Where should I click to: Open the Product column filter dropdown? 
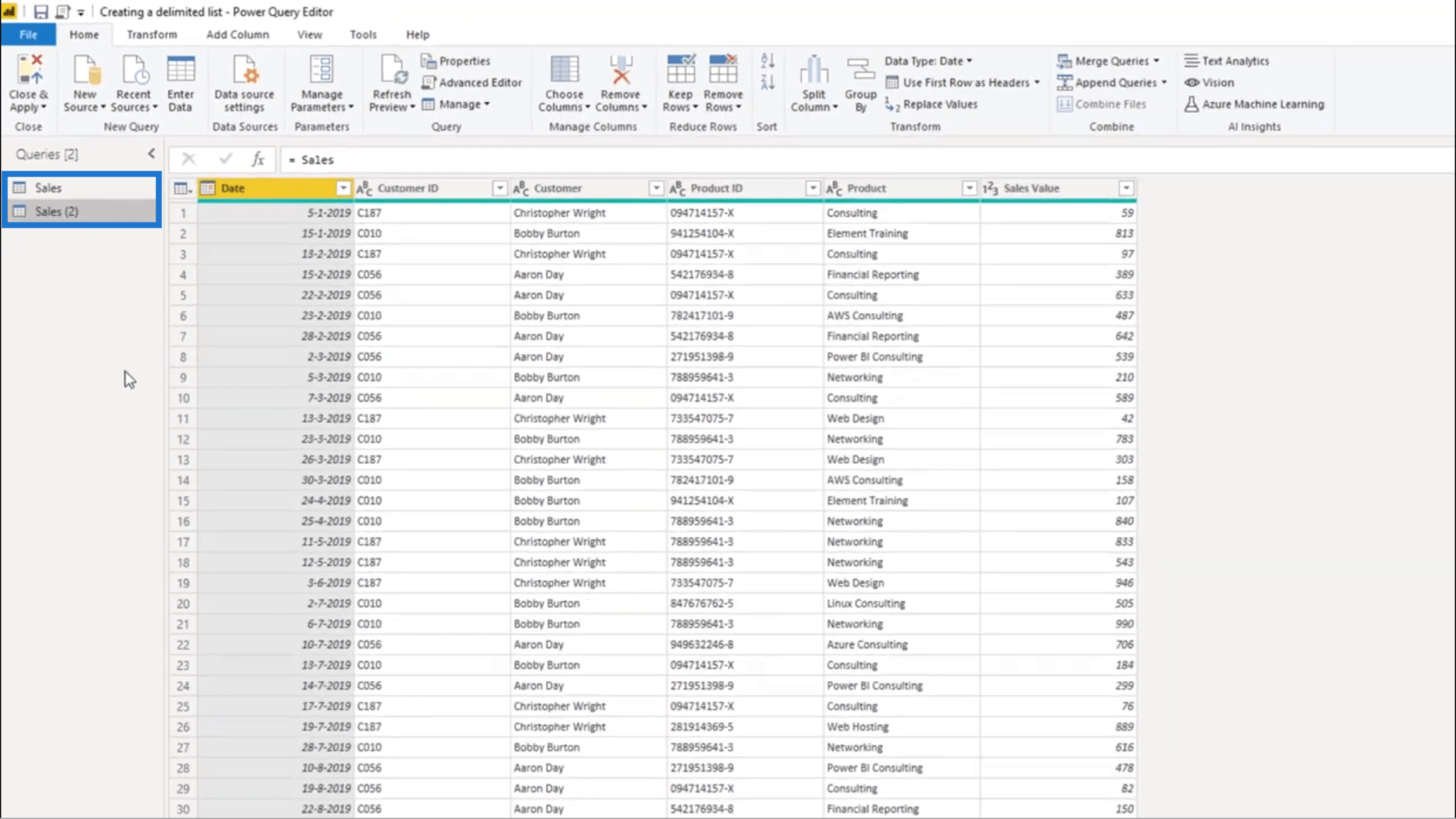970,188
